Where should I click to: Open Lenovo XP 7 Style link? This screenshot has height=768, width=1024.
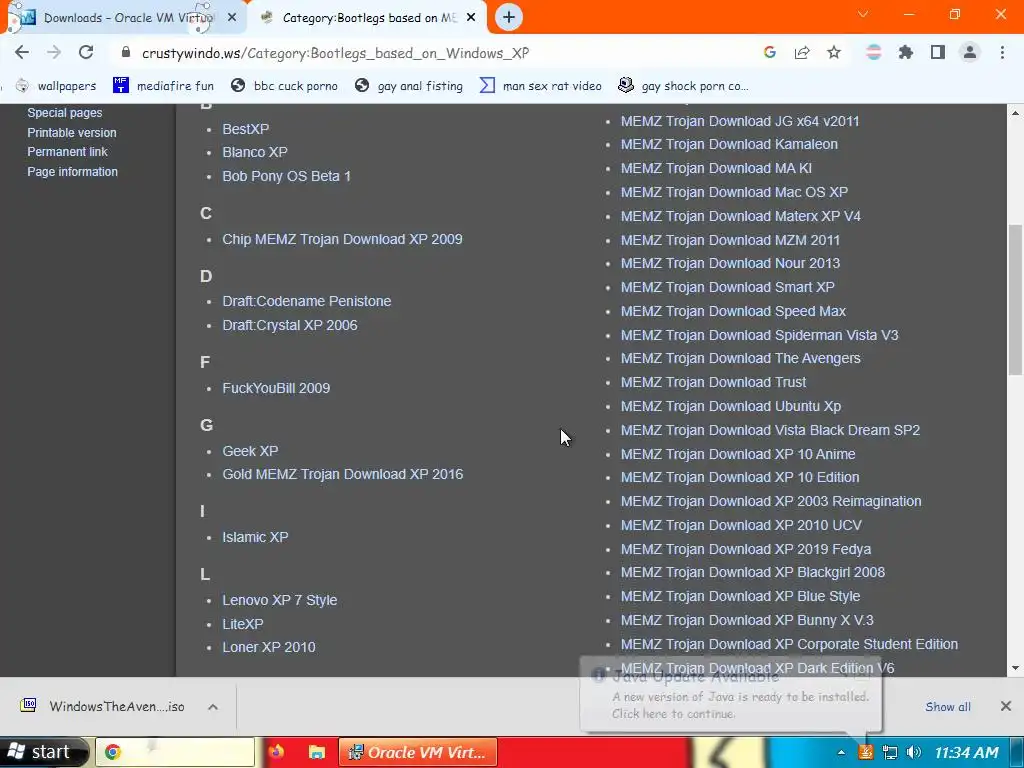(280, 600)
